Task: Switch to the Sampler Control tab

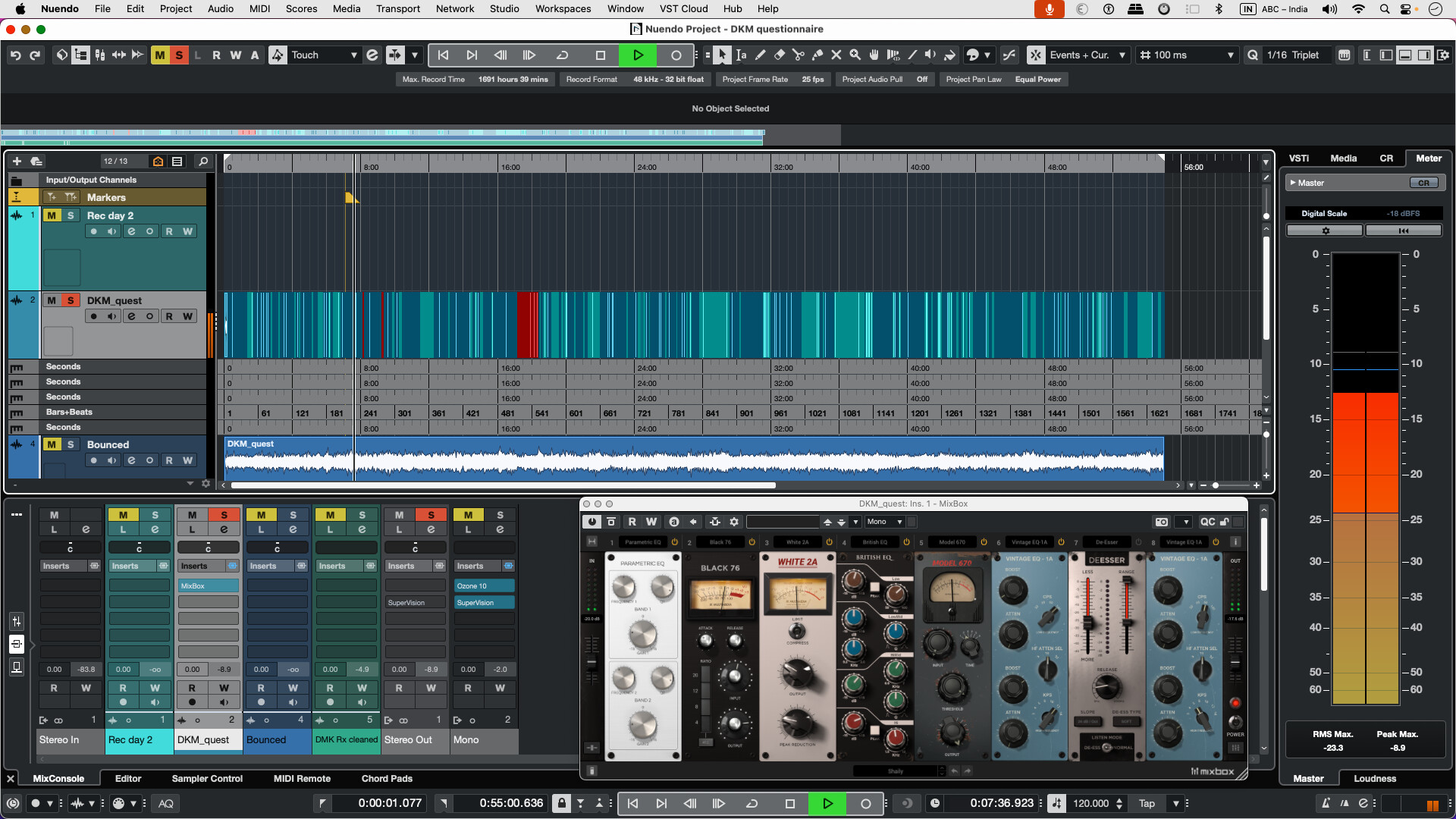Action: pos(207,779)
